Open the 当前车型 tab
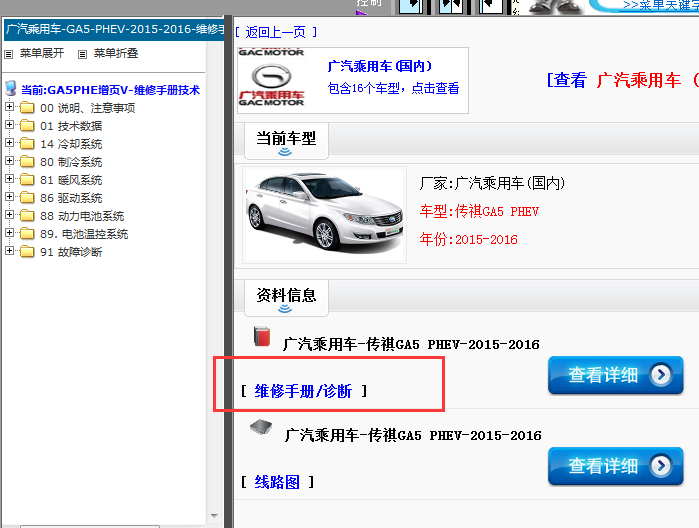This screenshot has width=699, height=528. (286, 141)
